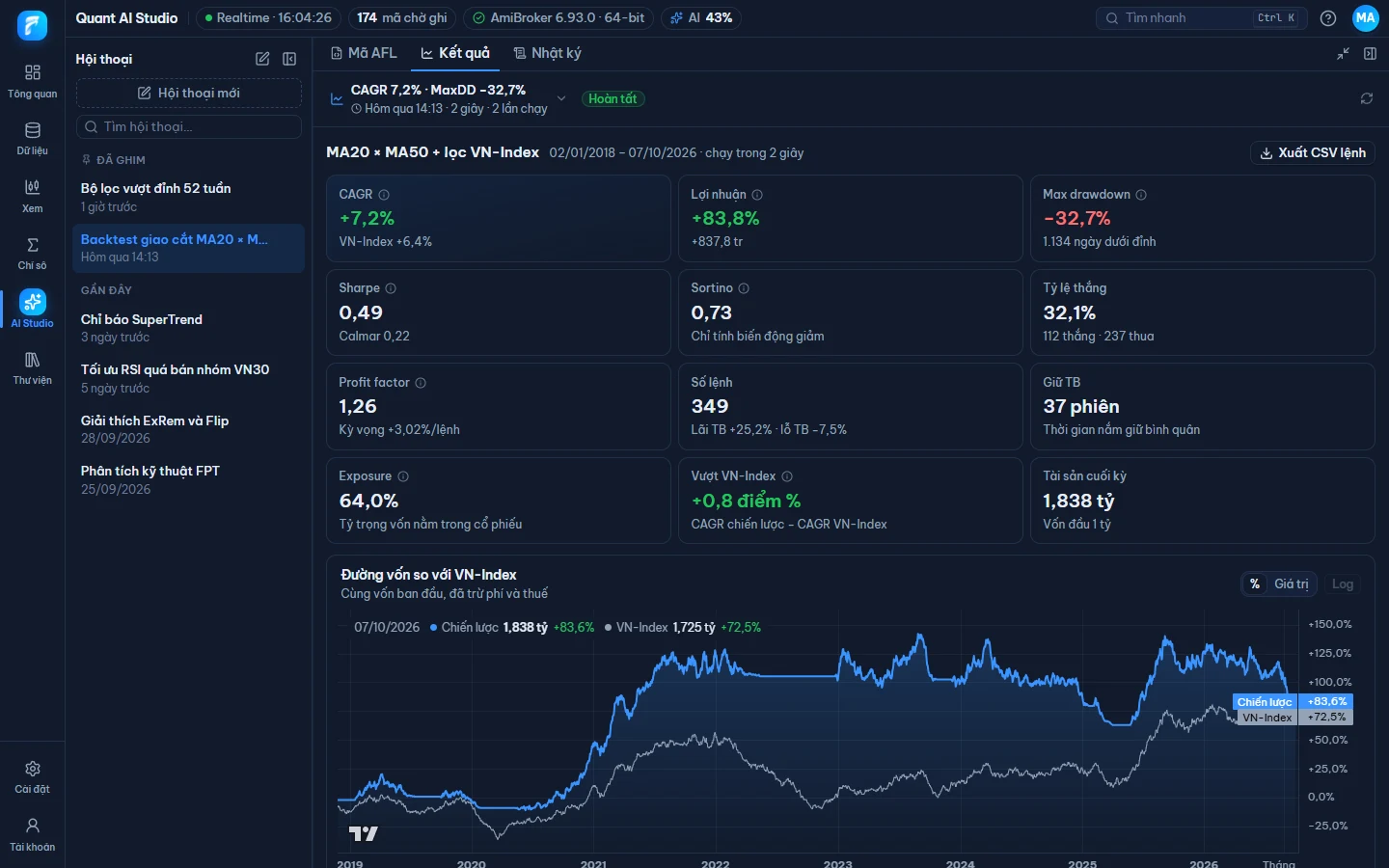Viewport: 1389px width, 868px height.
Task: Open conversation Phân tích kỹ thuật FPT
Action: (x=189, y=479)
